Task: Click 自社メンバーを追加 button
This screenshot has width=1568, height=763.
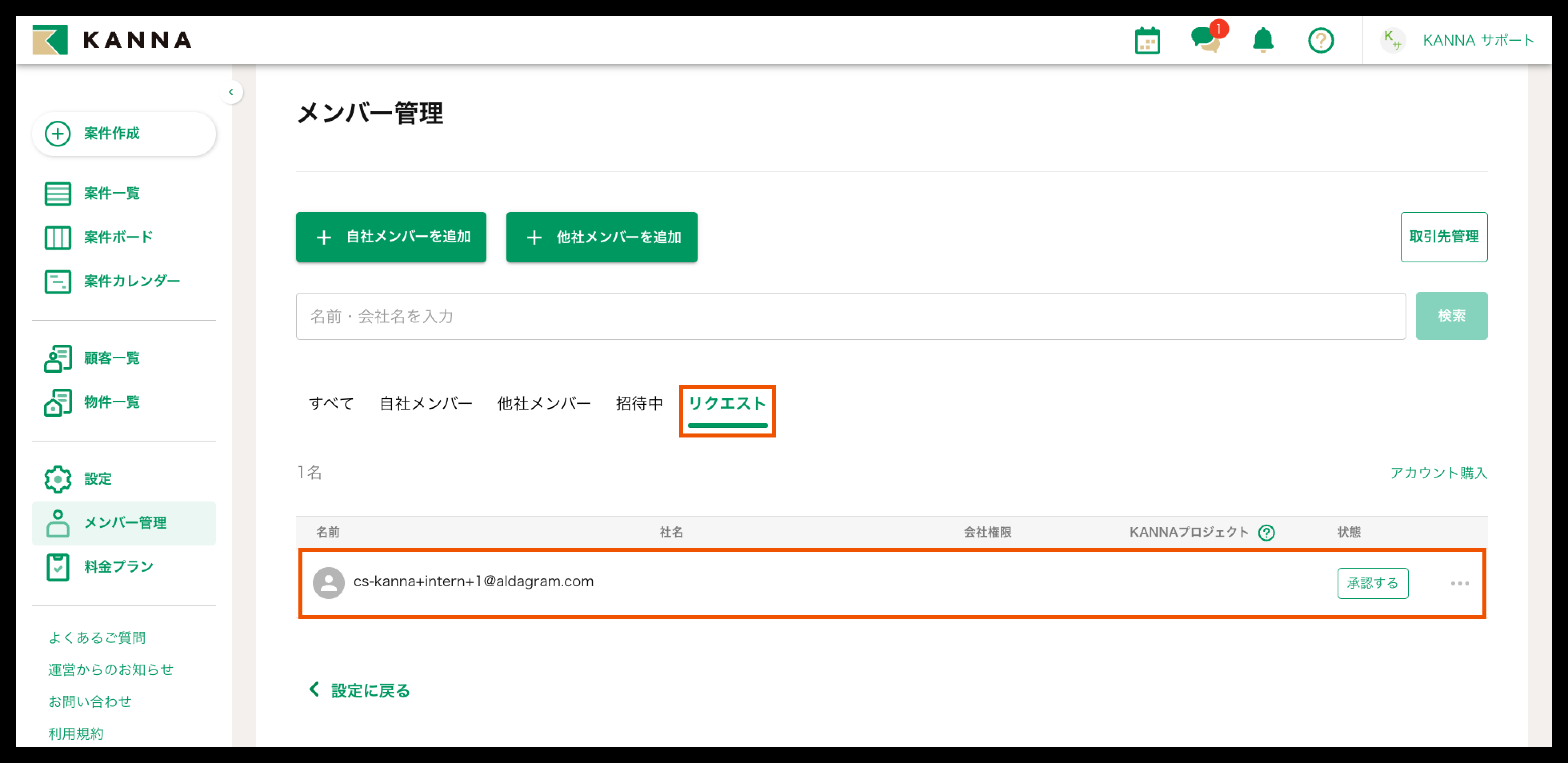Action: (391, 237)
